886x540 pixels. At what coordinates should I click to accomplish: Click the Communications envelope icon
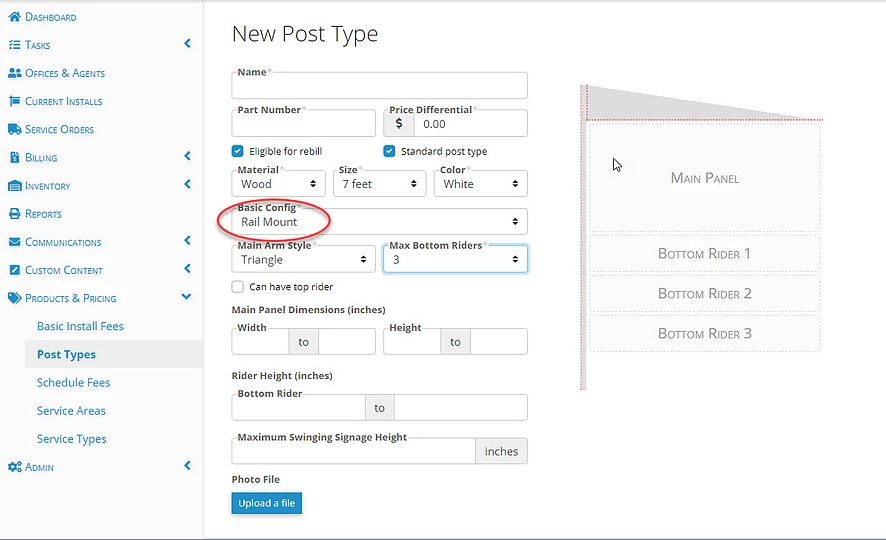point(15,242)
